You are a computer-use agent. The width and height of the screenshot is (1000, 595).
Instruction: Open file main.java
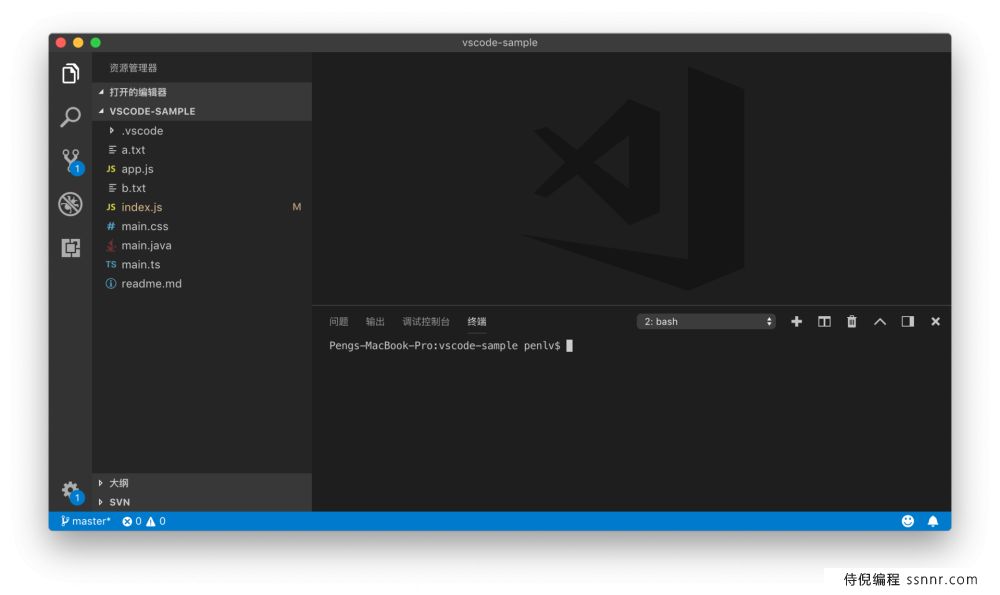tap(202, 246)
